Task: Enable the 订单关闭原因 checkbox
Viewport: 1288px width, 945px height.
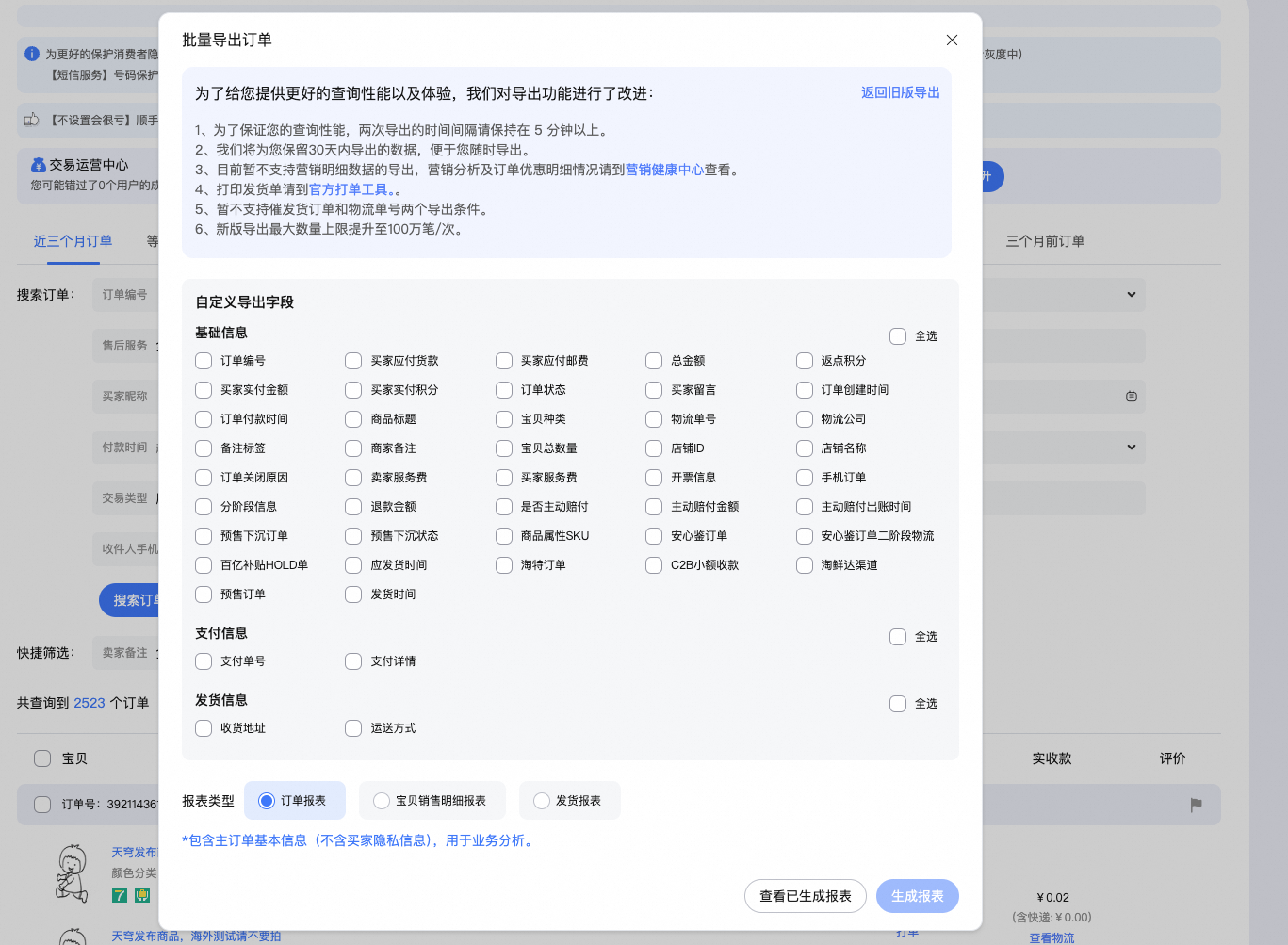Action: tap(204, 478)
